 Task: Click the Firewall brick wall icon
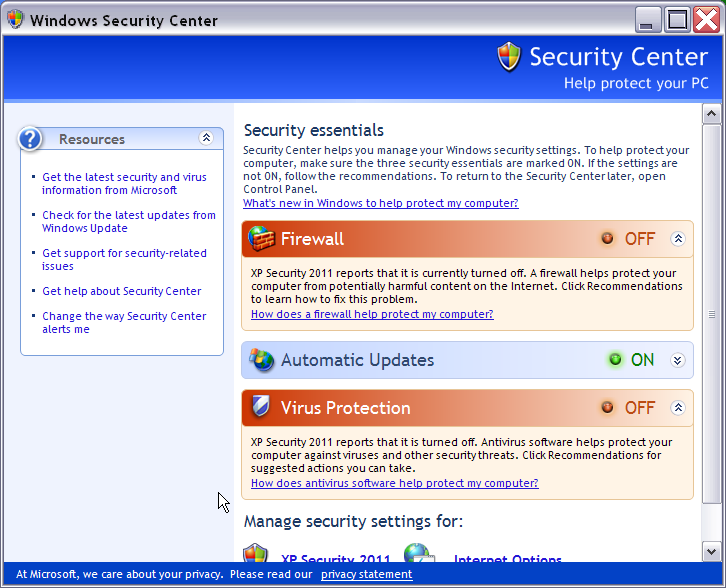[261, 238]
